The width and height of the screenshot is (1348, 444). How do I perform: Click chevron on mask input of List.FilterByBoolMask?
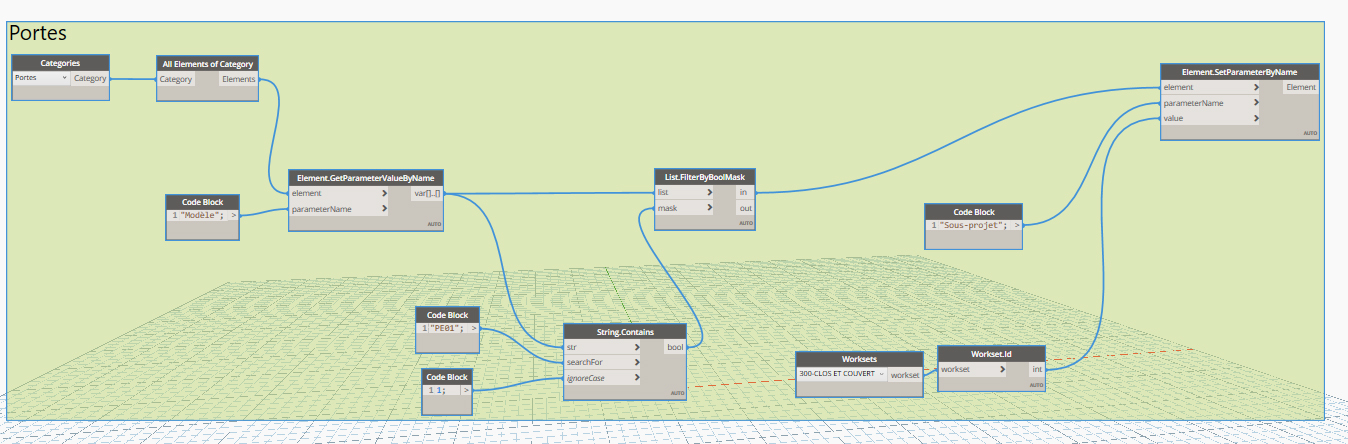point(709,208)
